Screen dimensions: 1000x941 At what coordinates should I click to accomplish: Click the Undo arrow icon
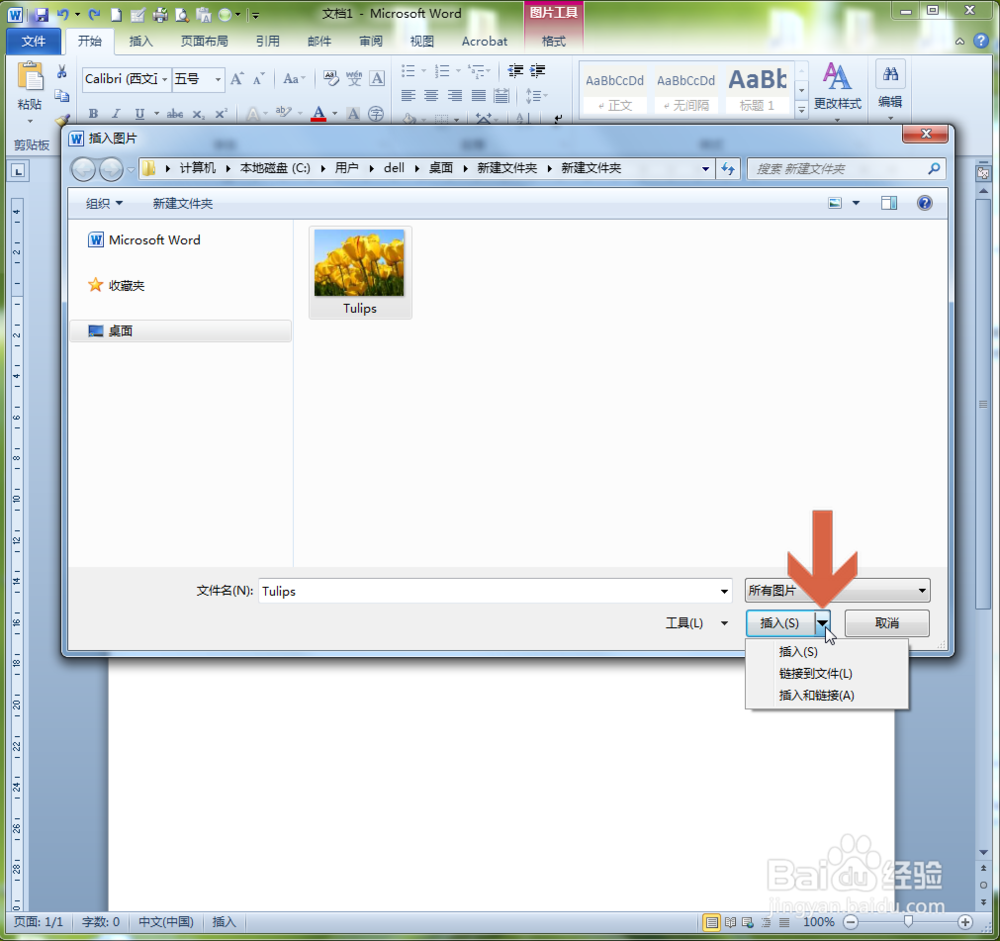tap(63, 14)
